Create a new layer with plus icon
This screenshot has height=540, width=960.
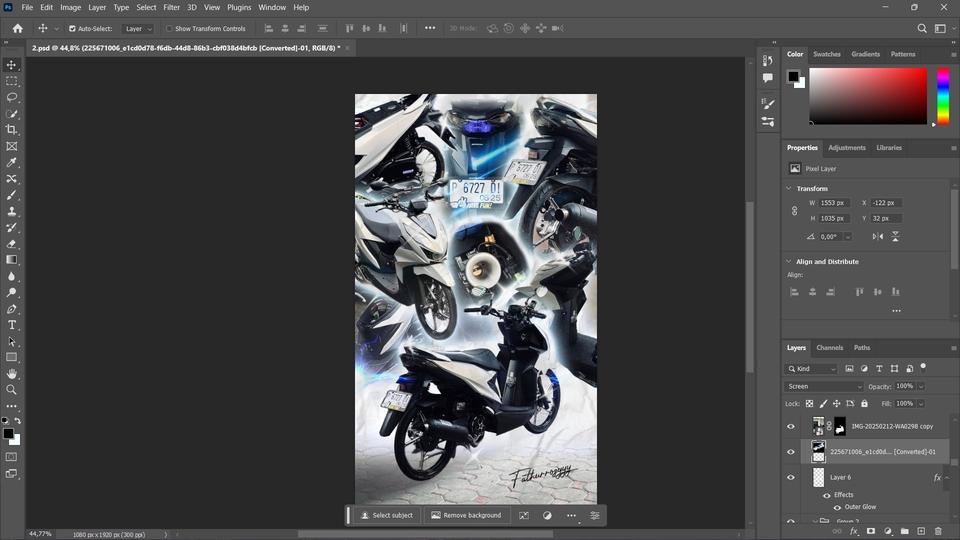click(921, 531)
